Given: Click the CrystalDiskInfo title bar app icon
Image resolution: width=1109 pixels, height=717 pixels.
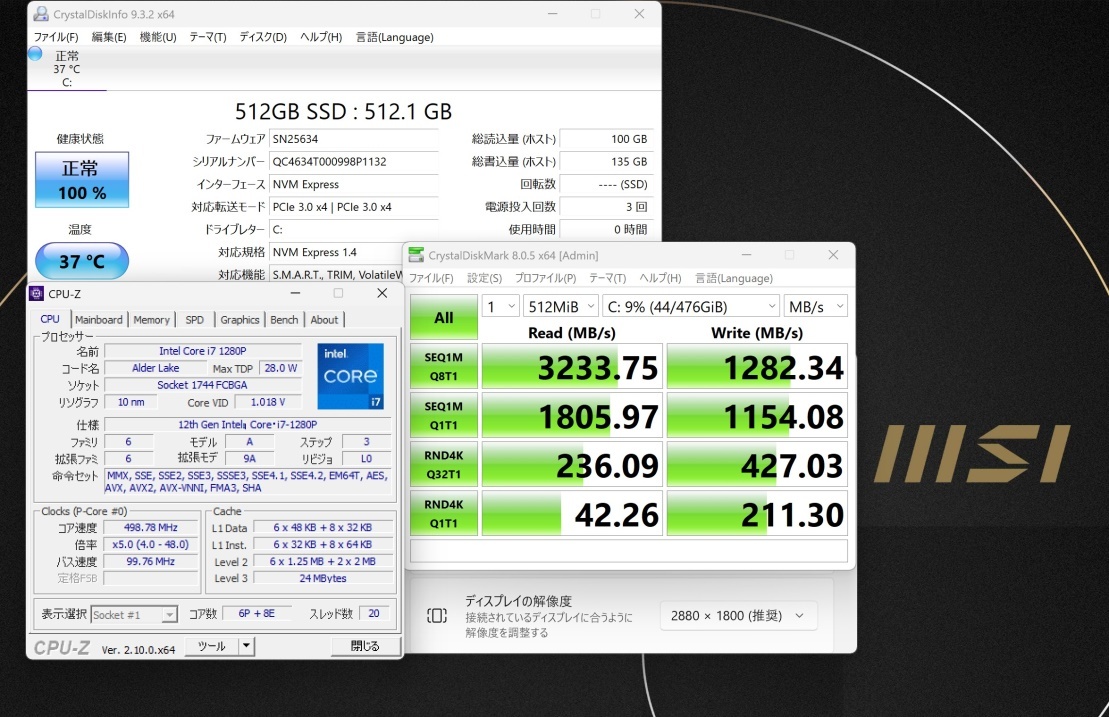Looking at the screenshot, I should coord(40,14).
